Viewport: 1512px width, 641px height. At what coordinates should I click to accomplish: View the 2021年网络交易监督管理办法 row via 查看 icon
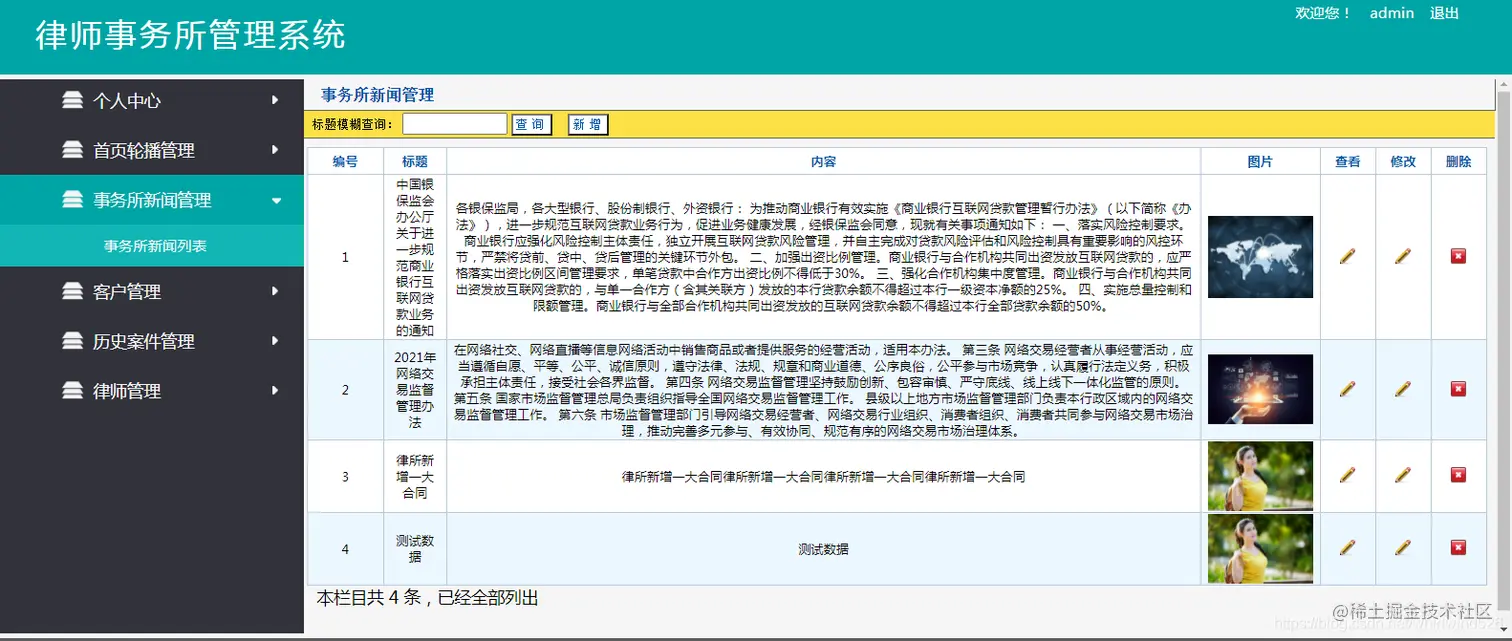tap(1347, 389)
